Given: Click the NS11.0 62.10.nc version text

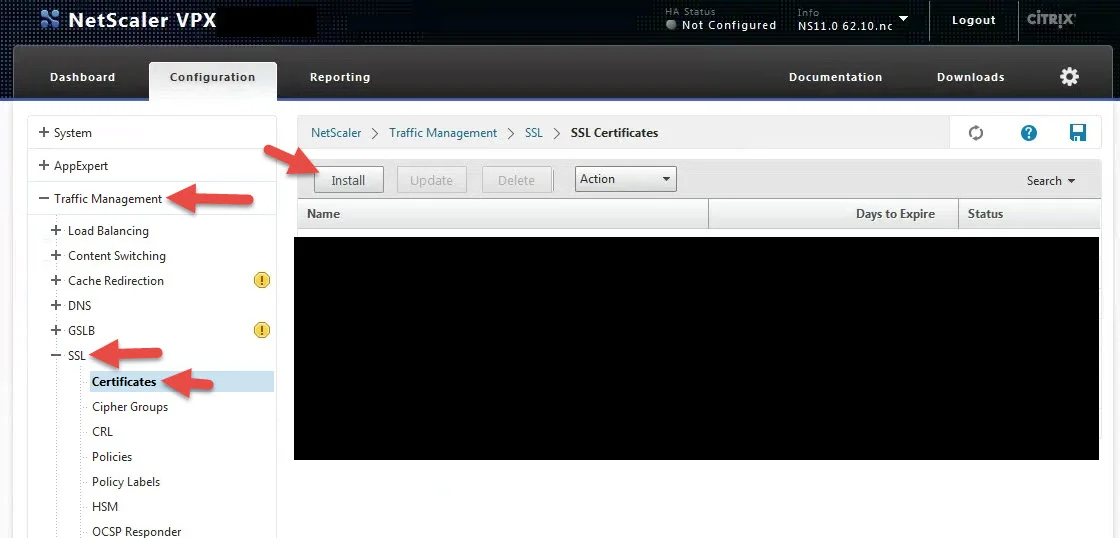Looking at the screenshot, I should pos(845,26).
